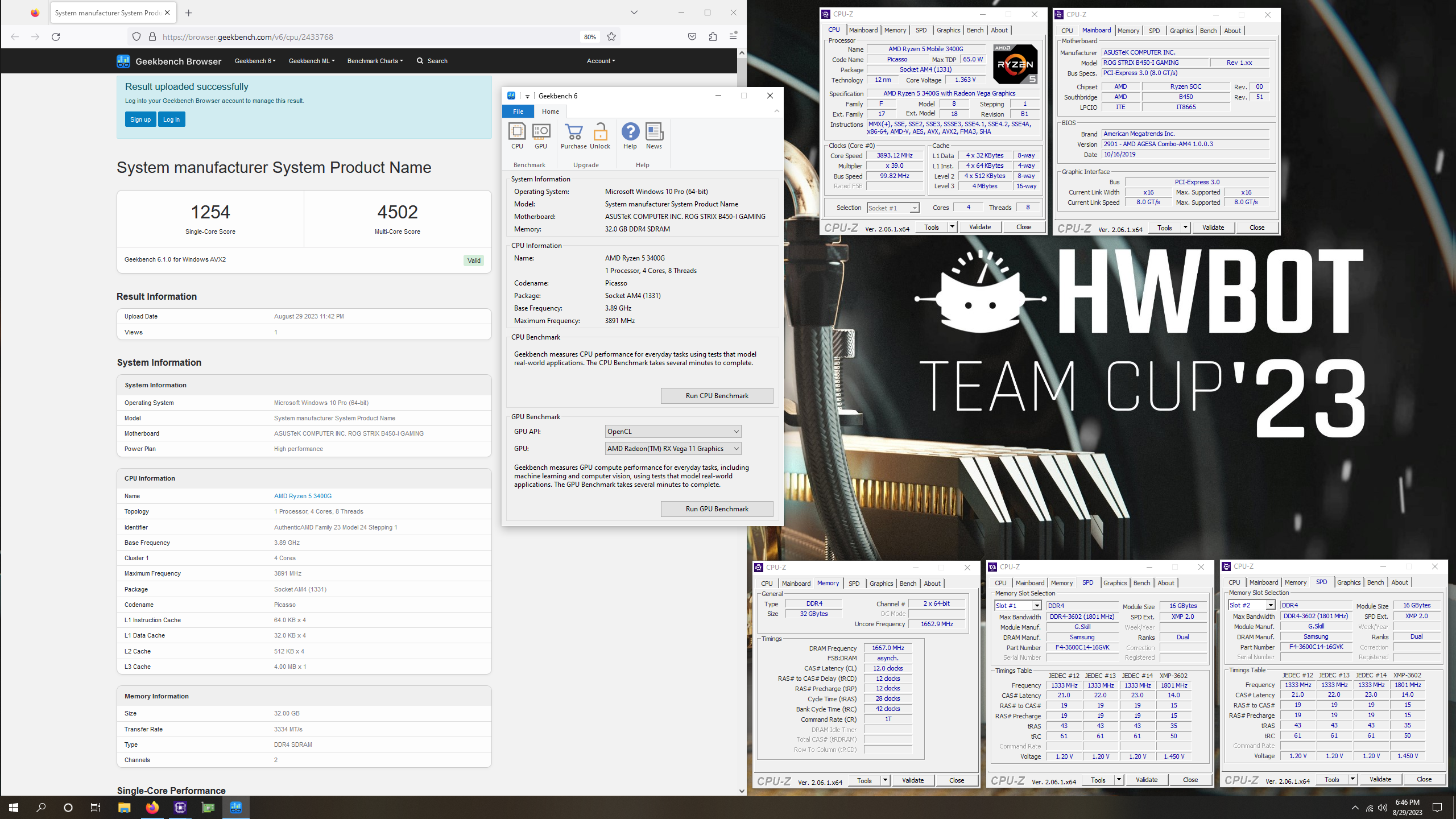Viewport: 1456px width, 819px height.
Task: Open the Socket #1 selection dropdown in CPU-Z
Action: (x=893, y=208)
